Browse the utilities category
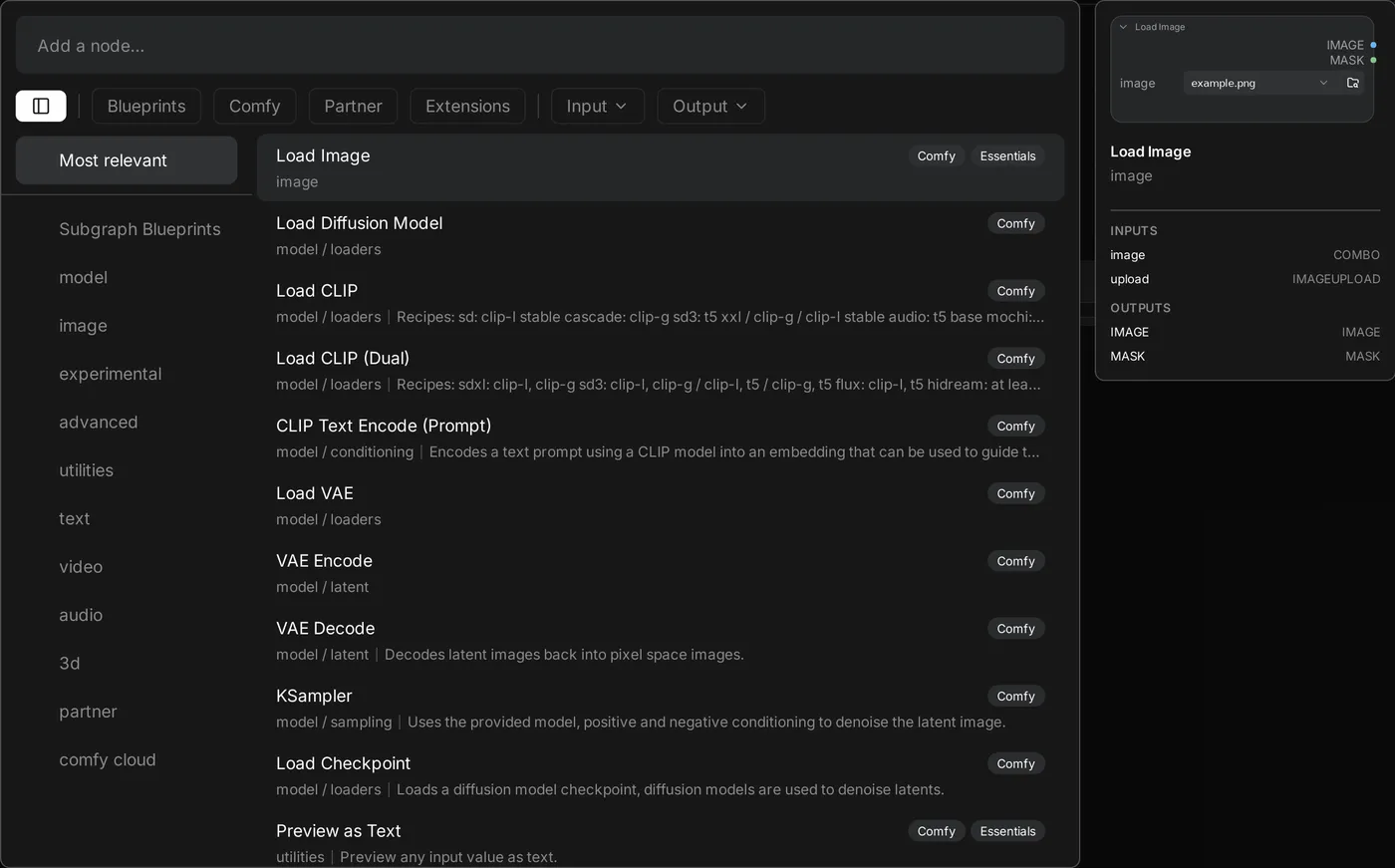 pos(86,470)
